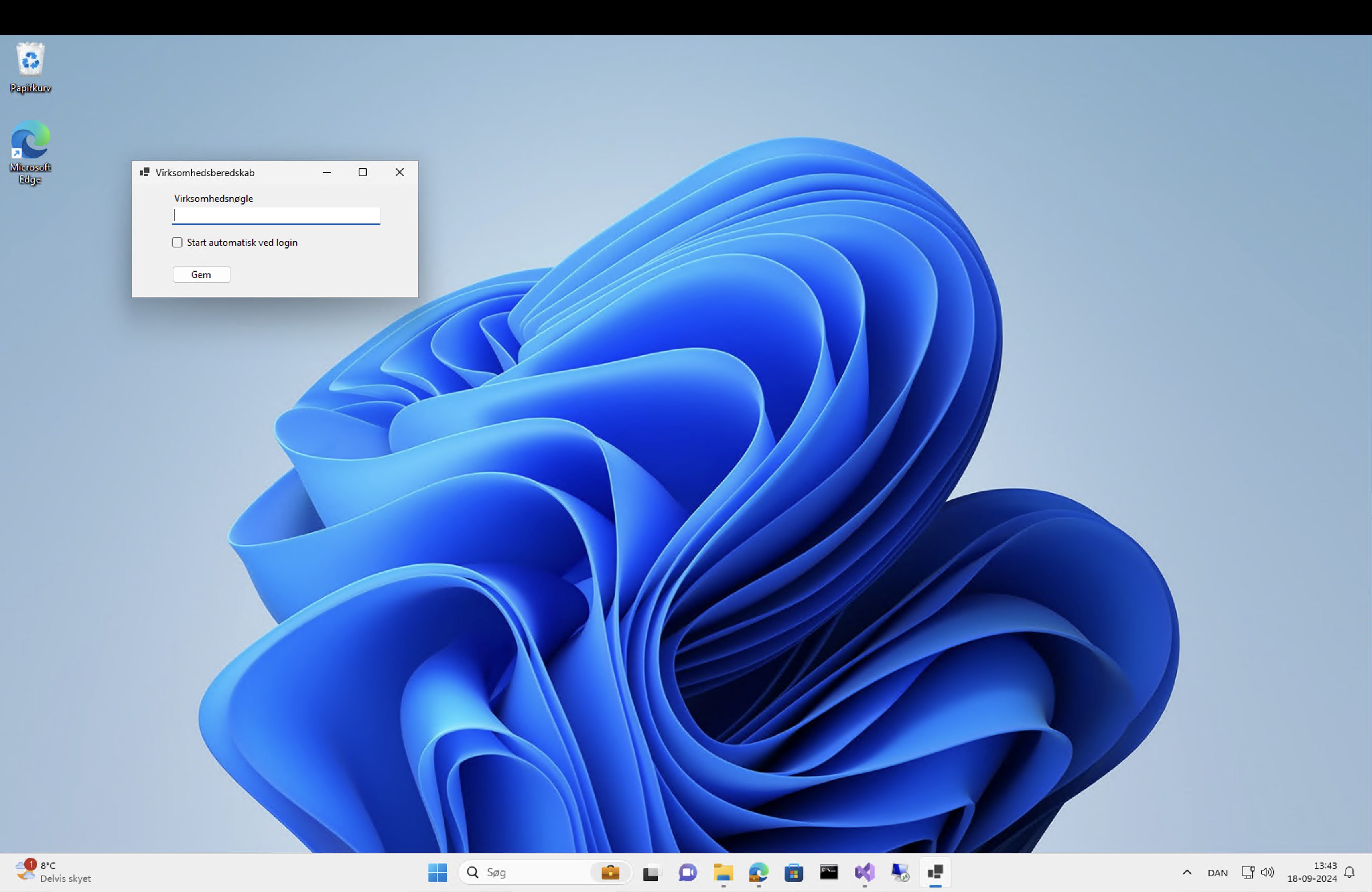Open Visual Studio from taskbar

pos(864,872)
